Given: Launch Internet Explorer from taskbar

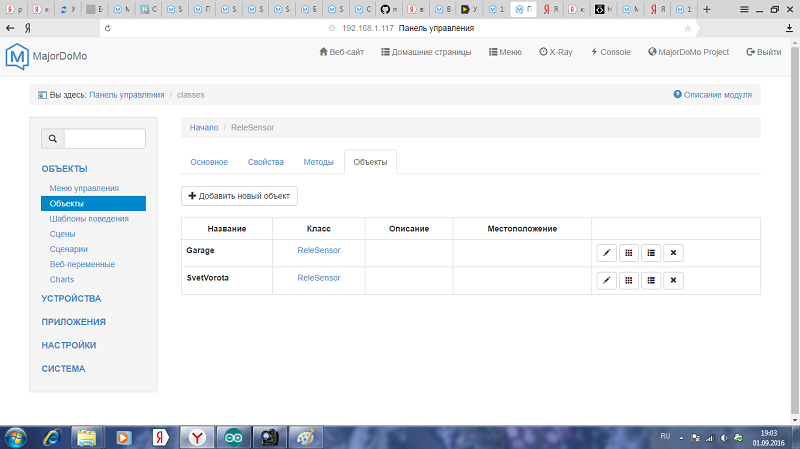Looking at the screenshot, I should click(52, 438).
